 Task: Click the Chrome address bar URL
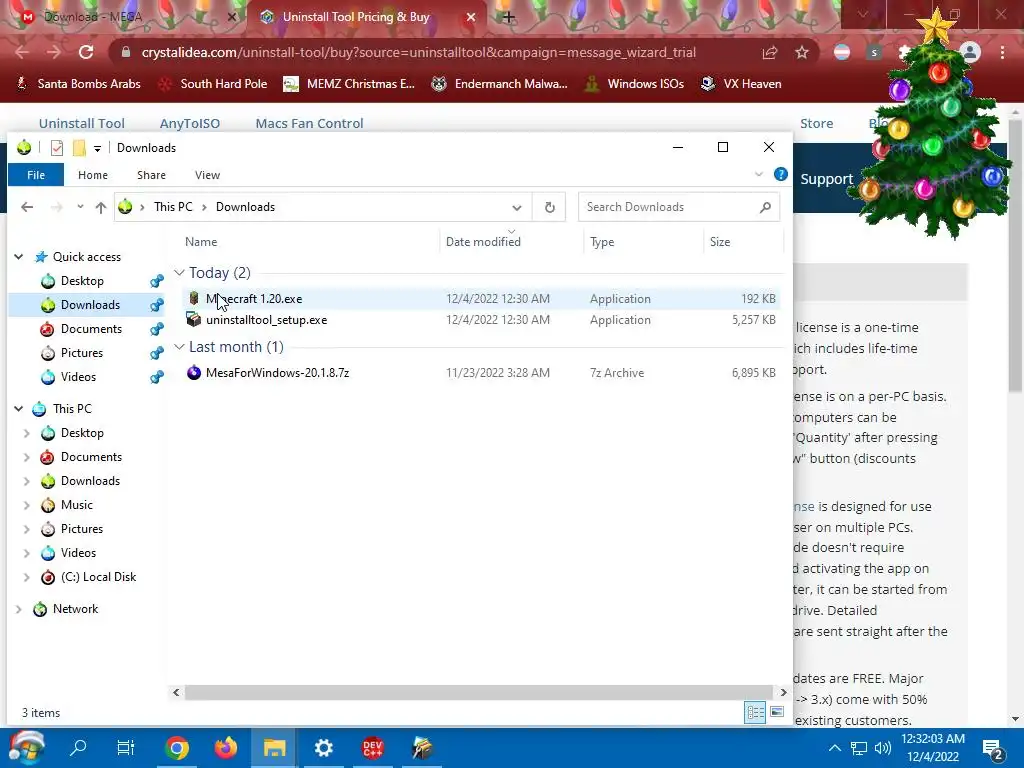419,52
